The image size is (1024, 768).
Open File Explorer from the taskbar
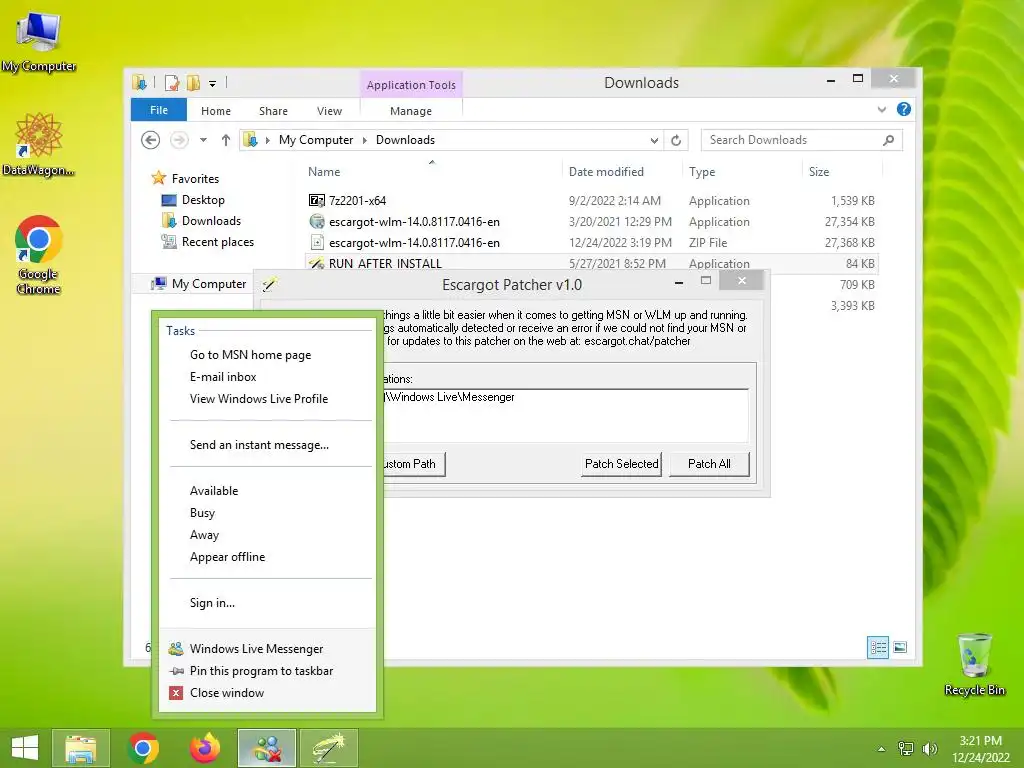(81, 748)
